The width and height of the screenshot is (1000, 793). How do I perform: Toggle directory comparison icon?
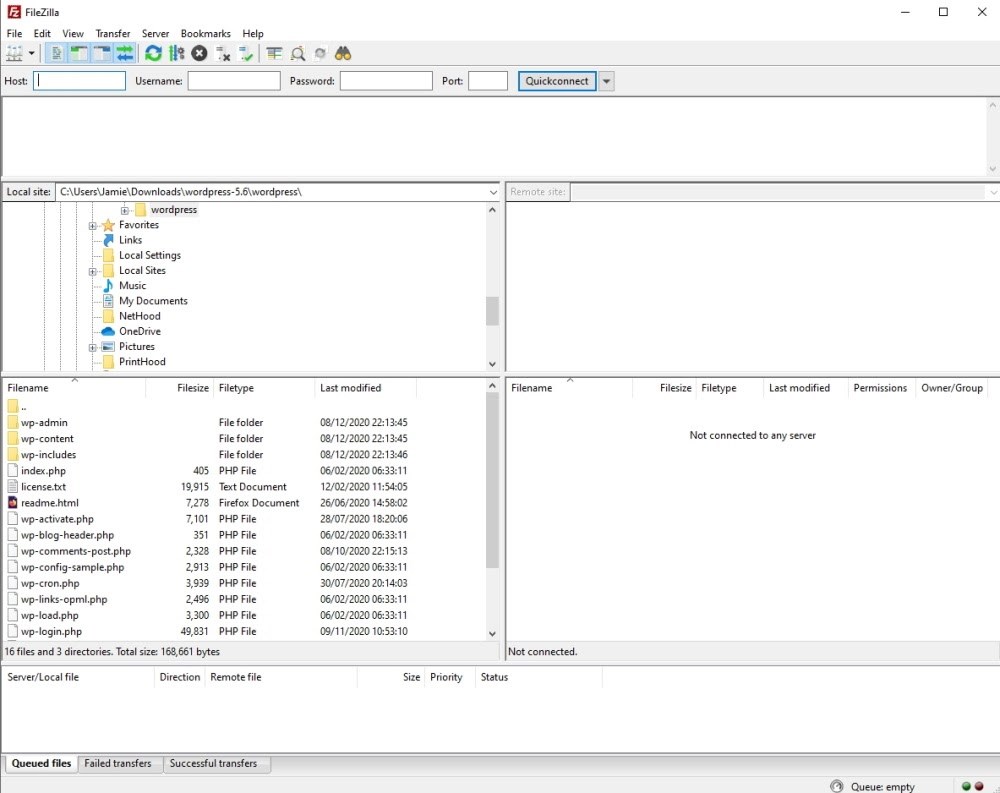click(x=298, y=54)
